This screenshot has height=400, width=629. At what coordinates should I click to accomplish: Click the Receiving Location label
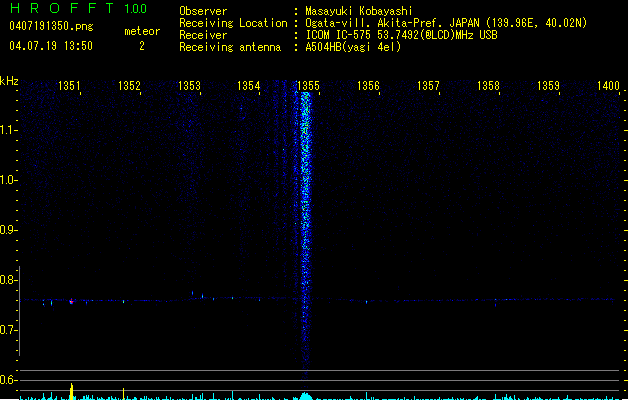point(233,23)
